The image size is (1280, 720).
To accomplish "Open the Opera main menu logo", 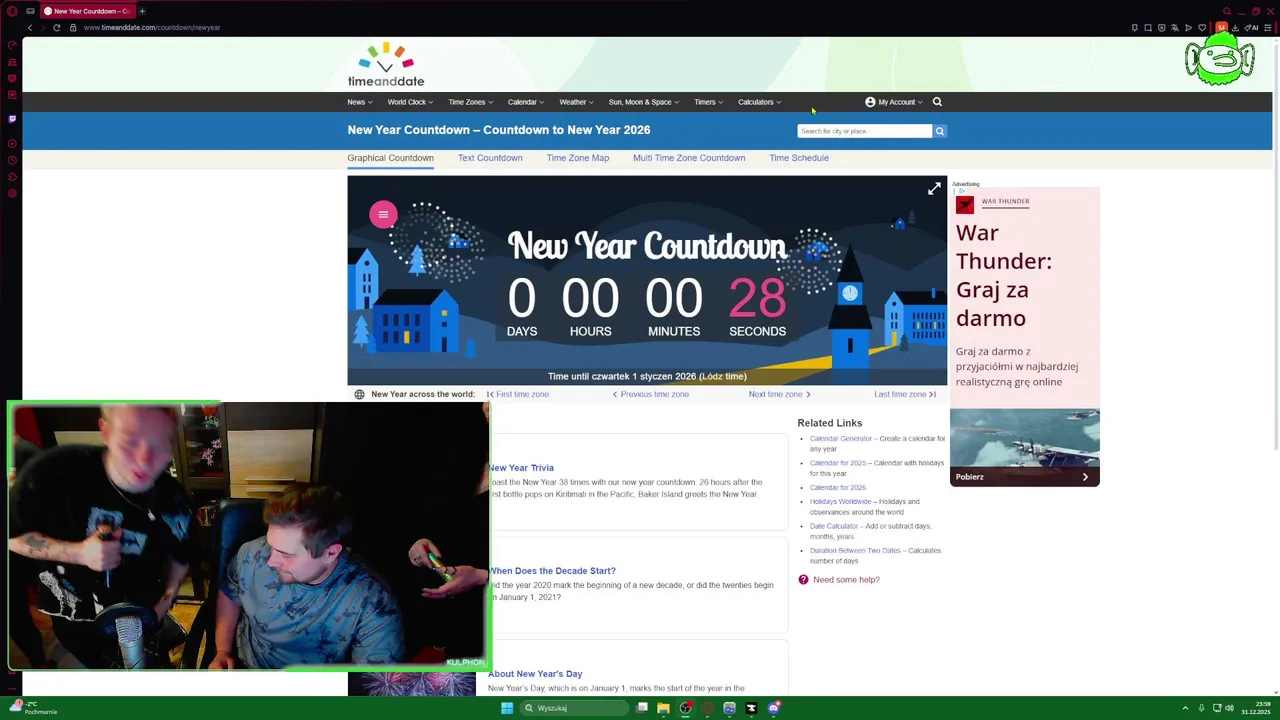I will (x=12, y=11).
